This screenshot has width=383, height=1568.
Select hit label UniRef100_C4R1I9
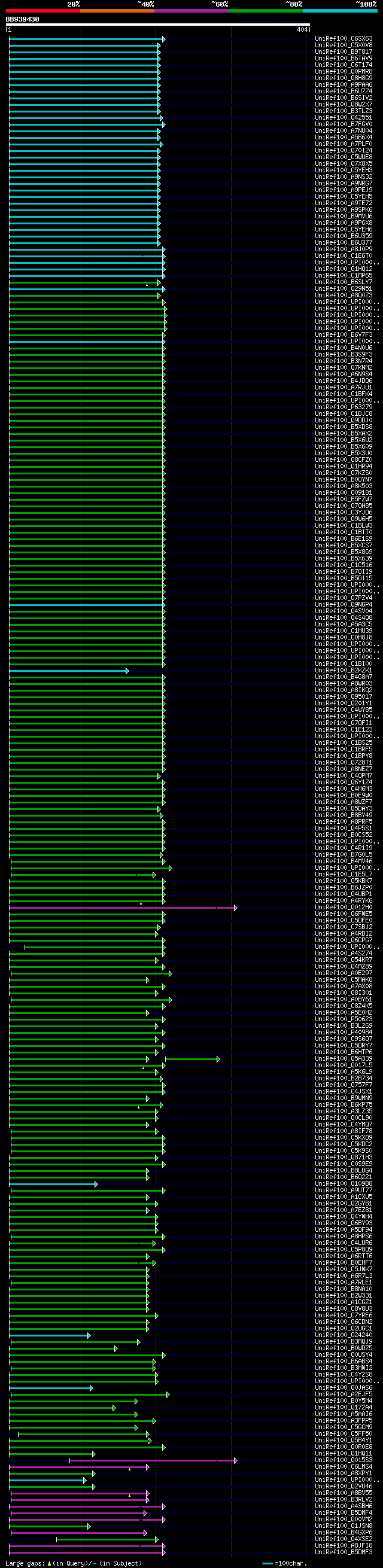pyautogui.click(x=344, y=848)
